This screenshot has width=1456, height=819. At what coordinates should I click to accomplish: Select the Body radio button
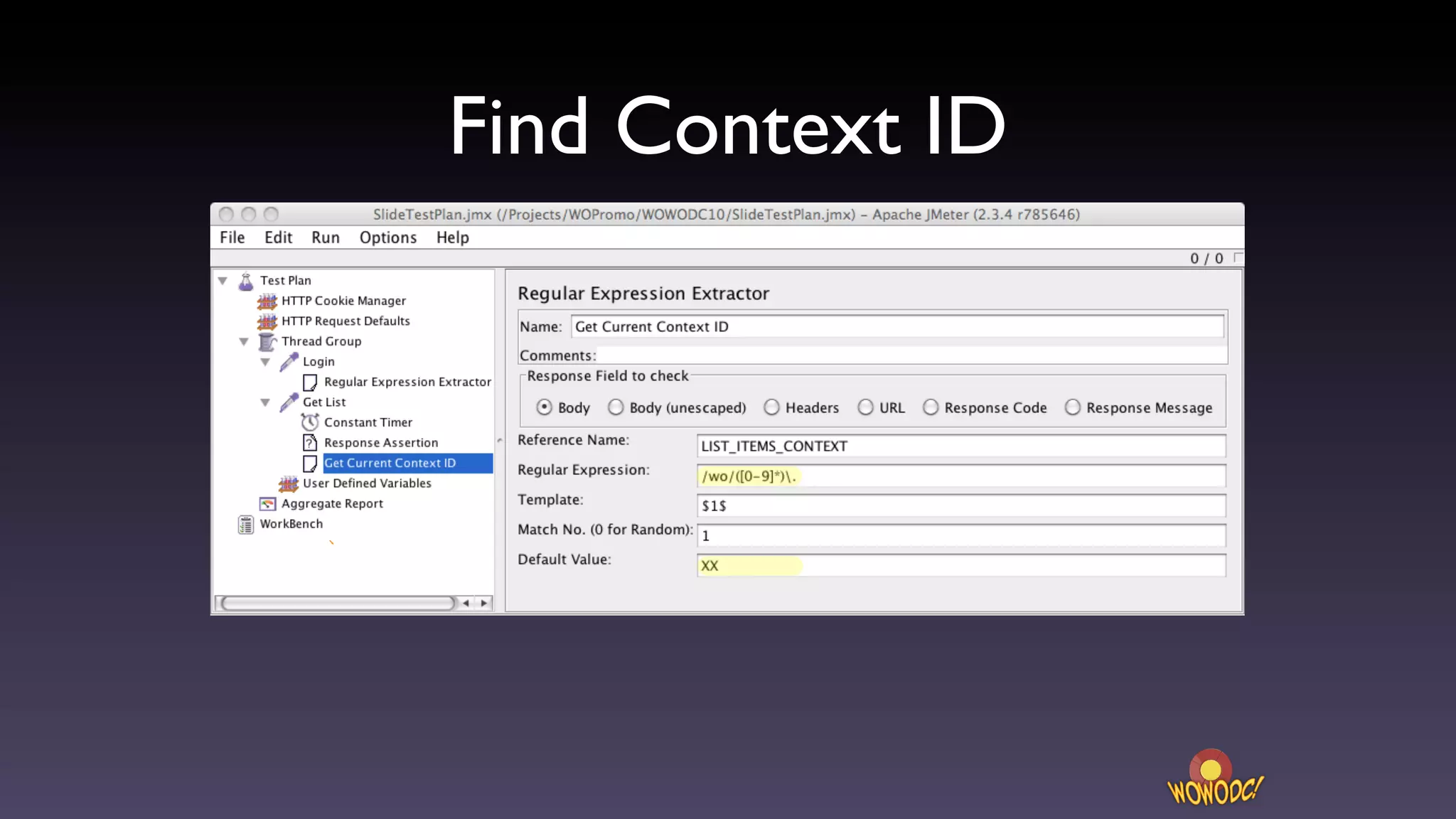[x=544, y=407]
